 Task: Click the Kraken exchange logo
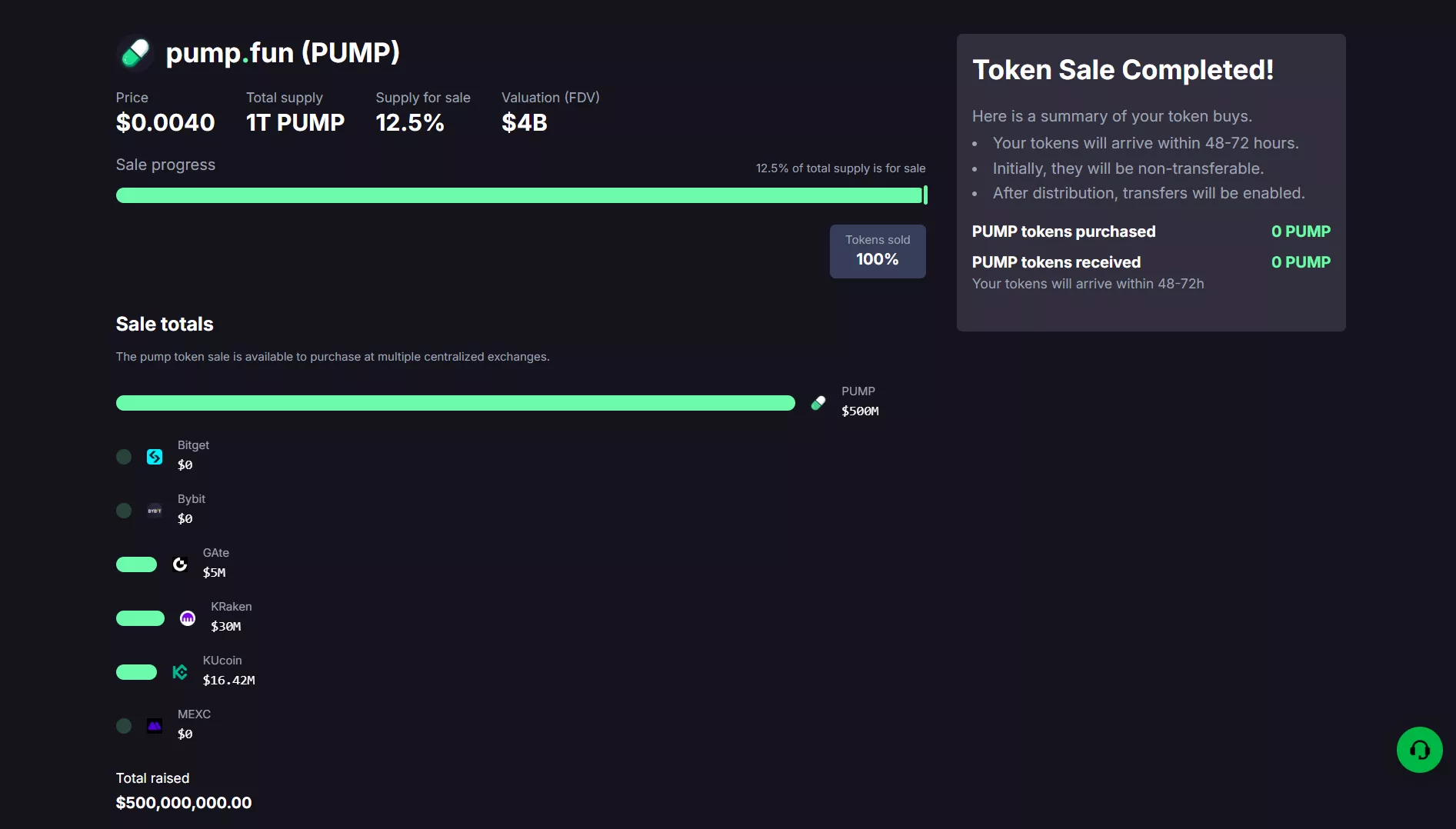coord(188,618)
